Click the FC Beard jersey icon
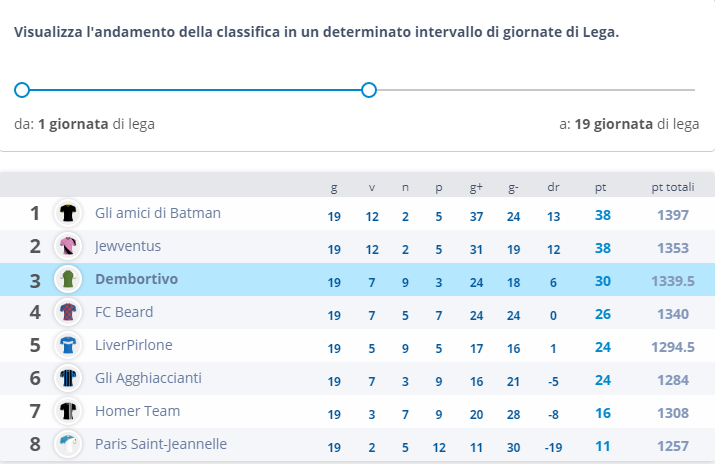Image resolution: width=715 pixels, height=464 pixels. pyautogui.click(x=68, y=313)
